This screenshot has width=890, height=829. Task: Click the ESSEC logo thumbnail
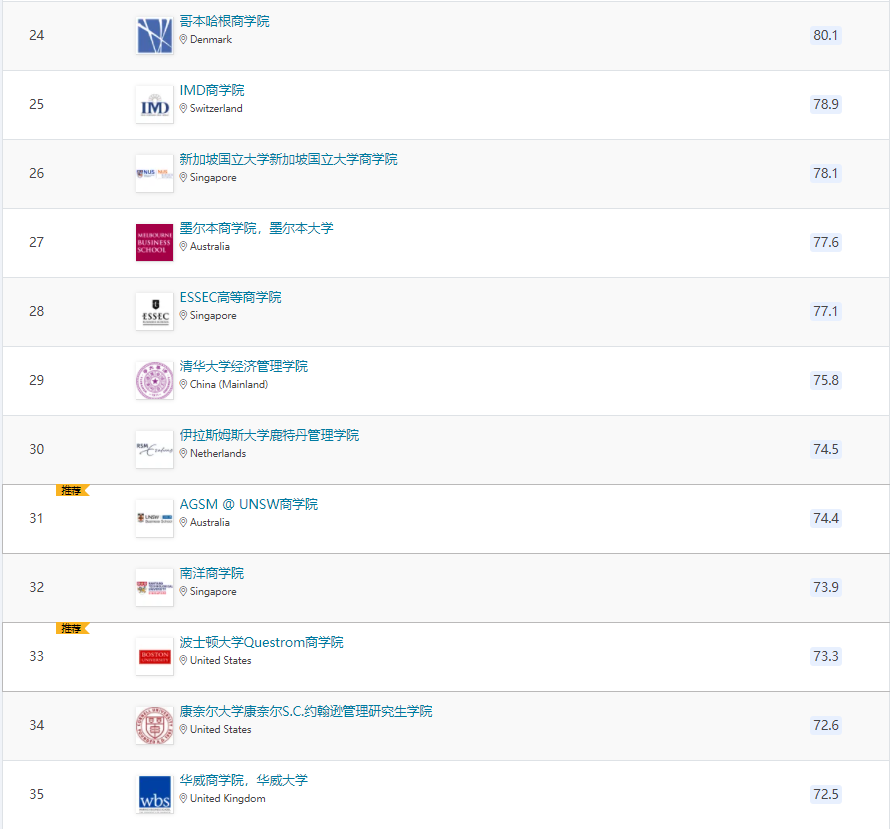(x=154, y=312)
